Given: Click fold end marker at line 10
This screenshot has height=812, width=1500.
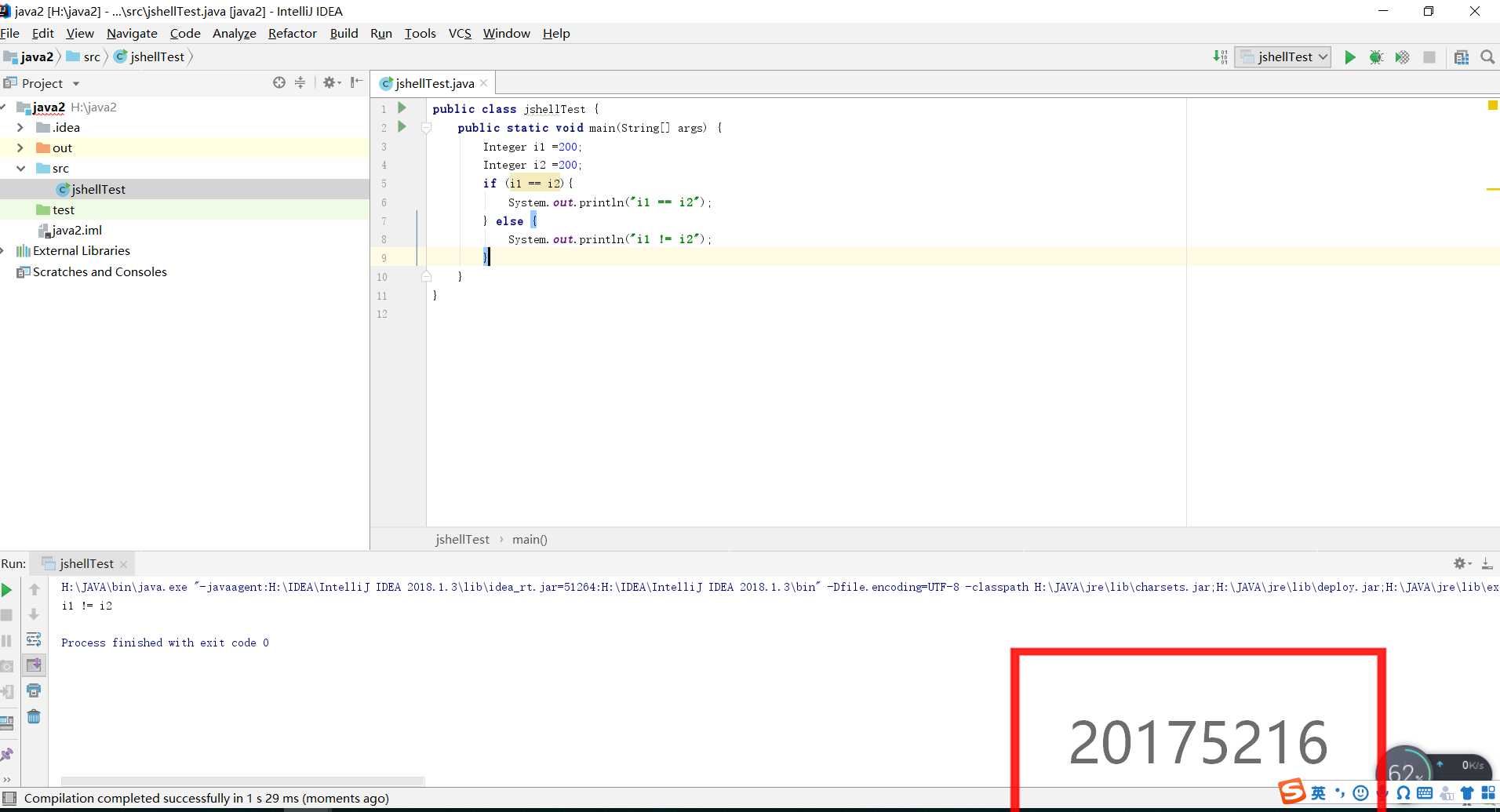Looking at the screenshot, I should point(426,276).
